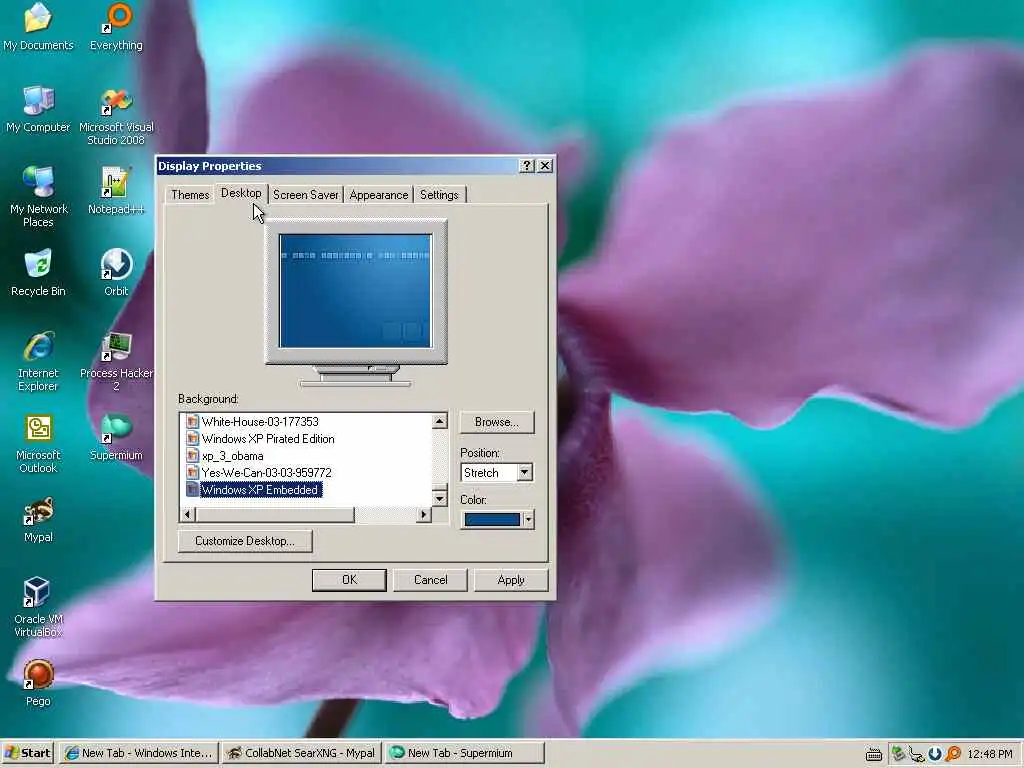The image size is (1024, 768).
Task: Click the monitor wallpaper preview thumbnail
Action: (355, 291)
